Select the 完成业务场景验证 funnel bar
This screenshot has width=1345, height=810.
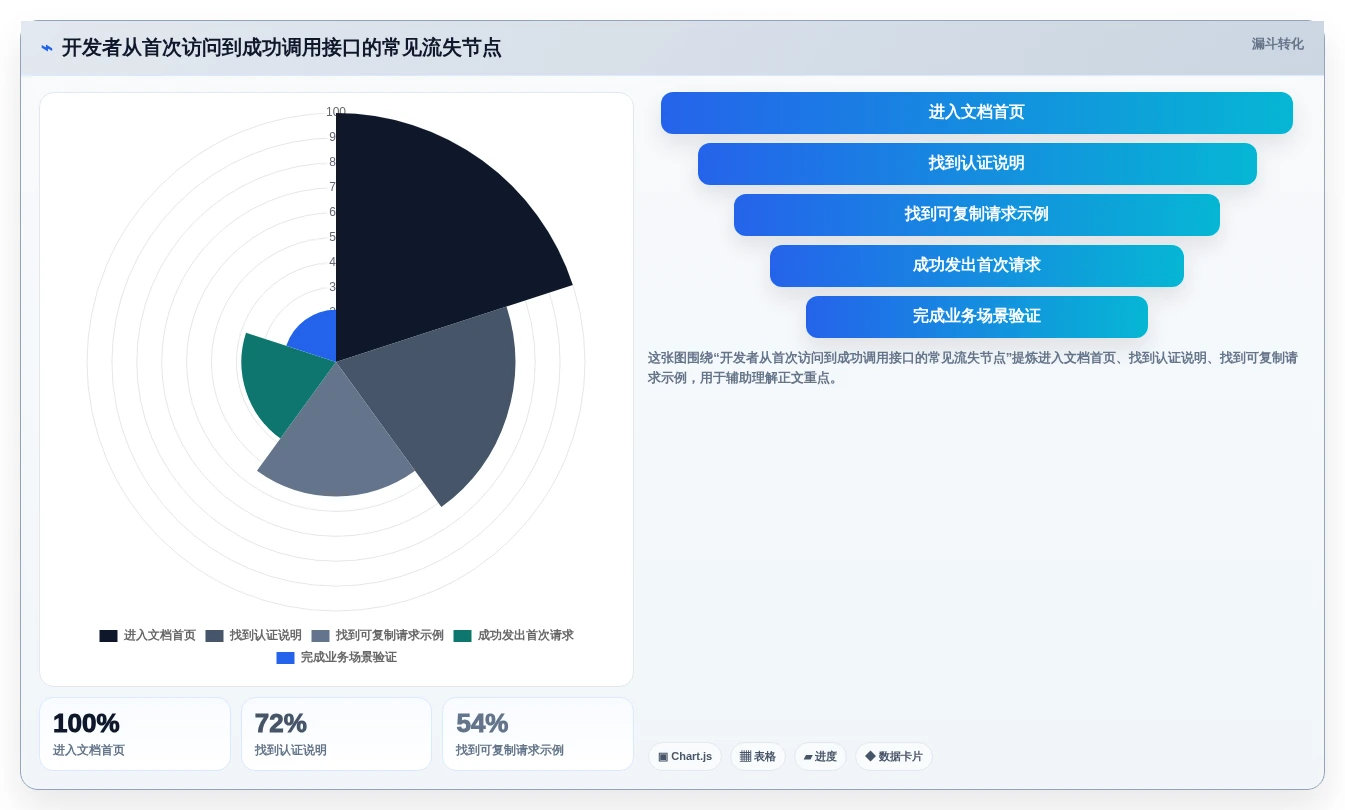click(x=976, y=317)
